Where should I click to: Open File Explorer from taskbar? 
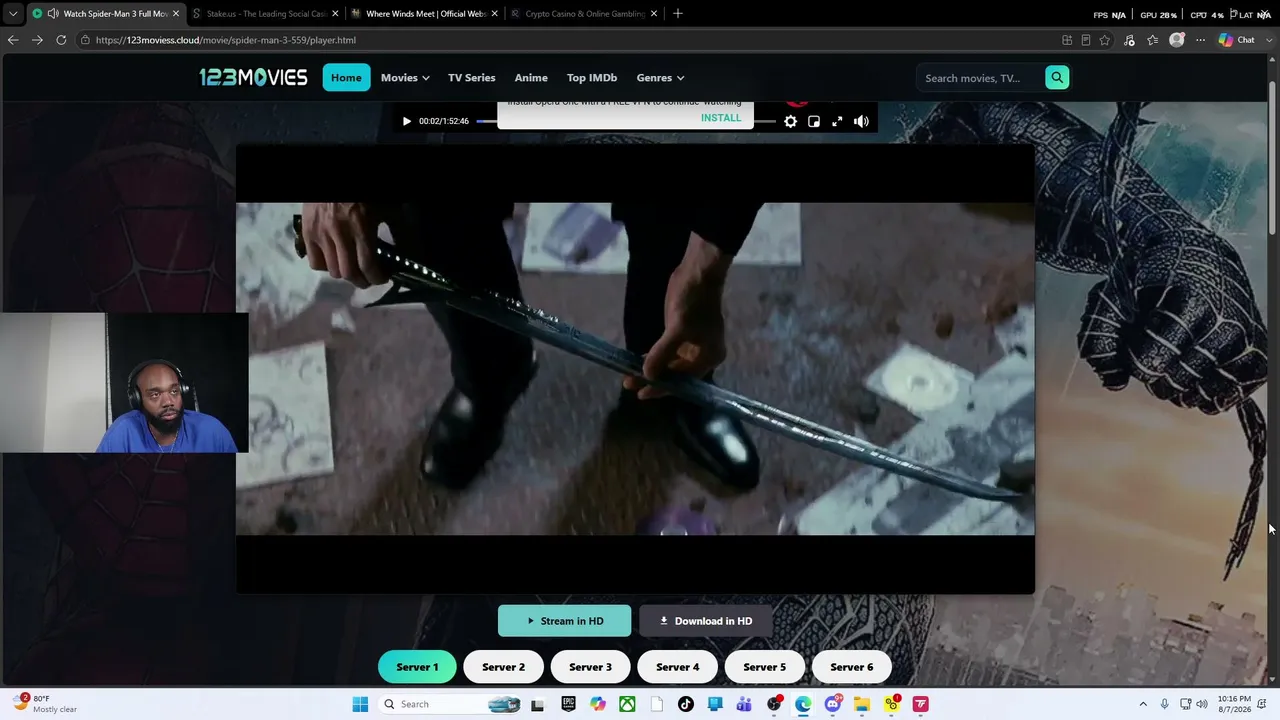862,704
